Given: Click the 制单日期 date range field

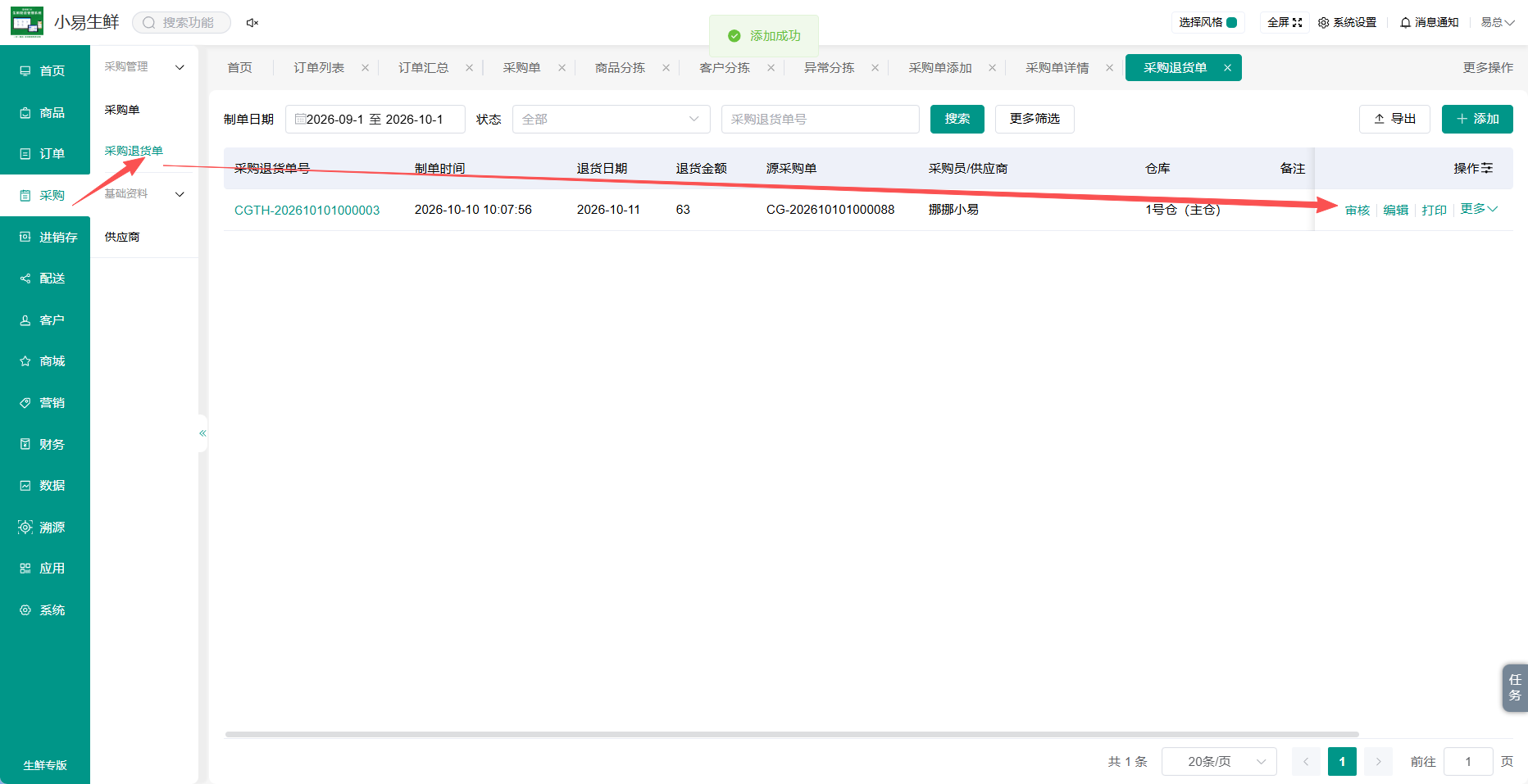Looking at the screenshot, I should [375, 119].
